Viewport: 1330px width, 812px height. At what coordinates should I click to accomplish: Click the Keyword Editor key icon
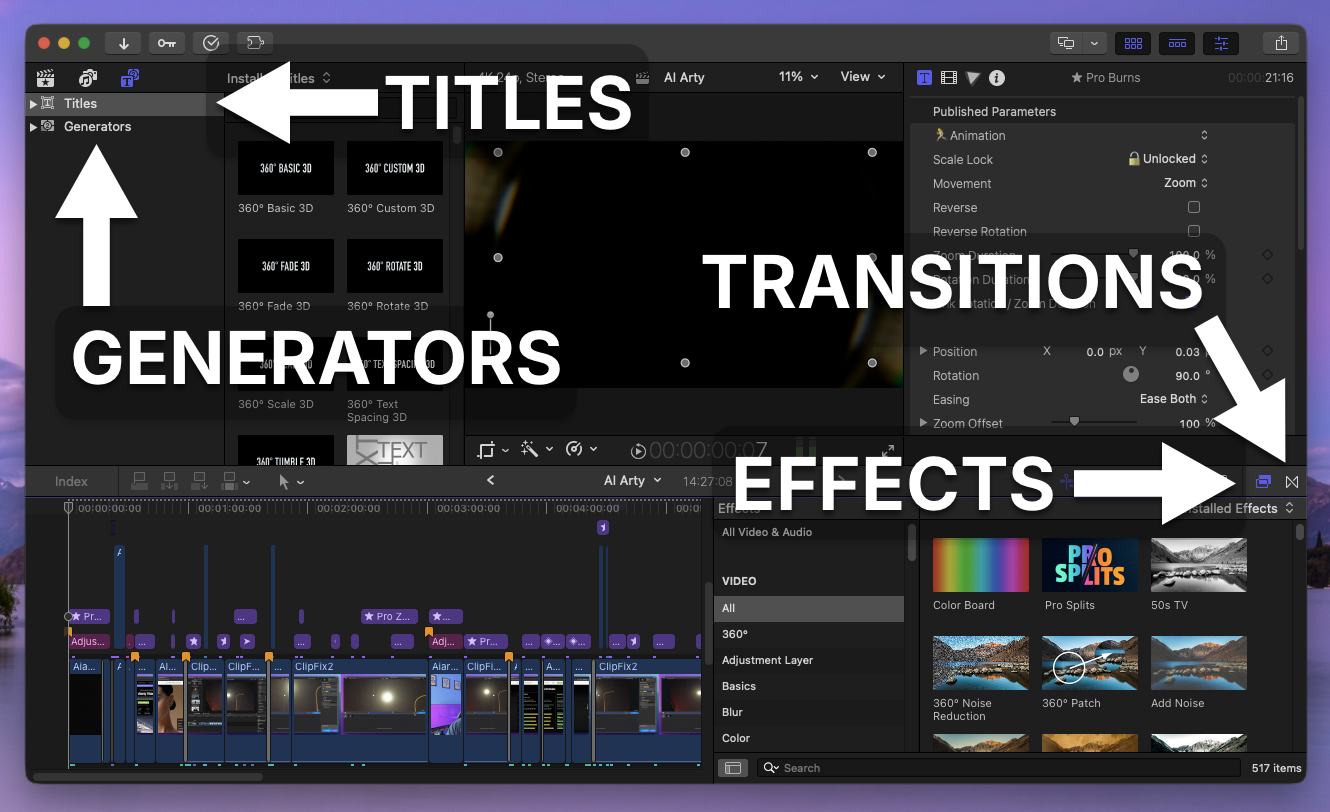(167, 43)
